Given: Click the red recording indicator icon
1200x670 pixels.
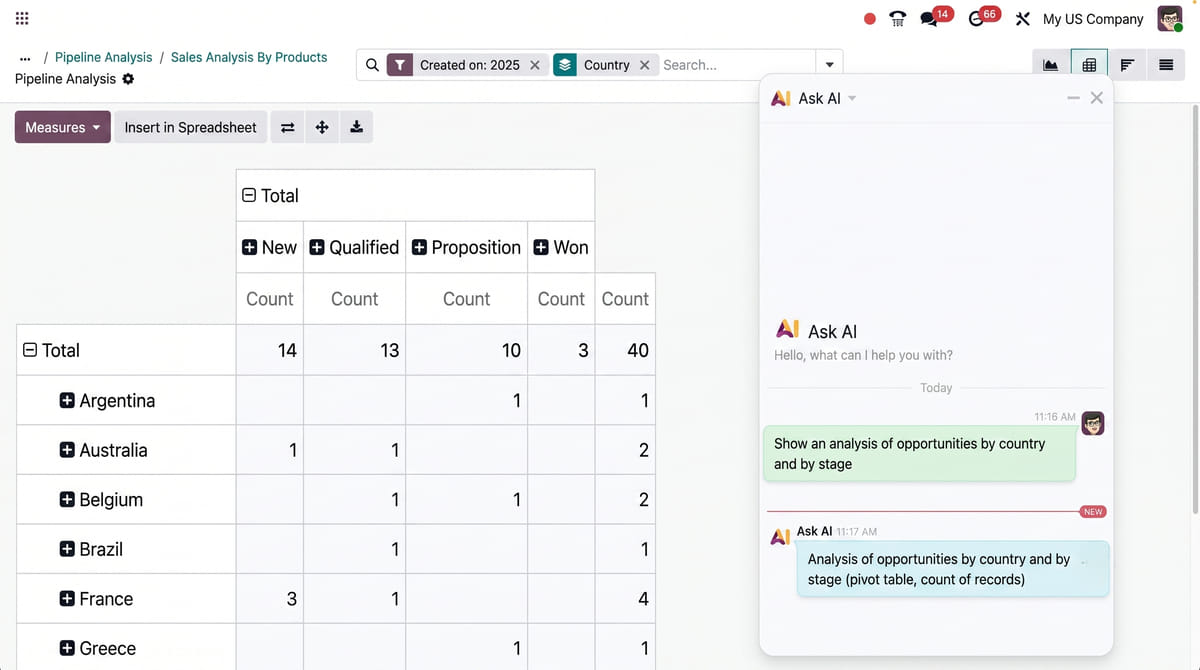Looking at the screenshot, I should click(x=870, y=18).
